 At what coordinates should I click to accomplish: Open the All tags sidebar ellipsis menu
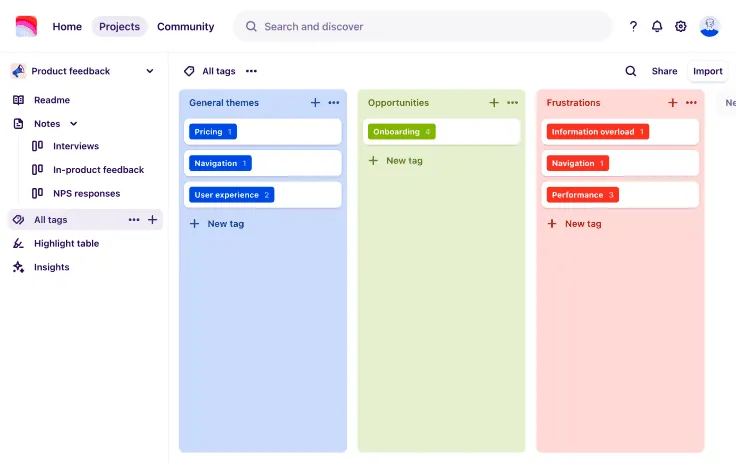pos(134,220)
